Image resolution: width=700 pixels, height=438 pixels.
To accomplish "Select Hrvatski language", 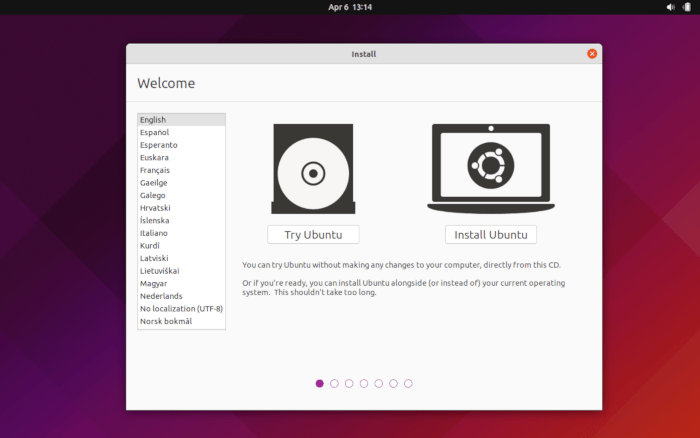I will (x=181, y=208).
